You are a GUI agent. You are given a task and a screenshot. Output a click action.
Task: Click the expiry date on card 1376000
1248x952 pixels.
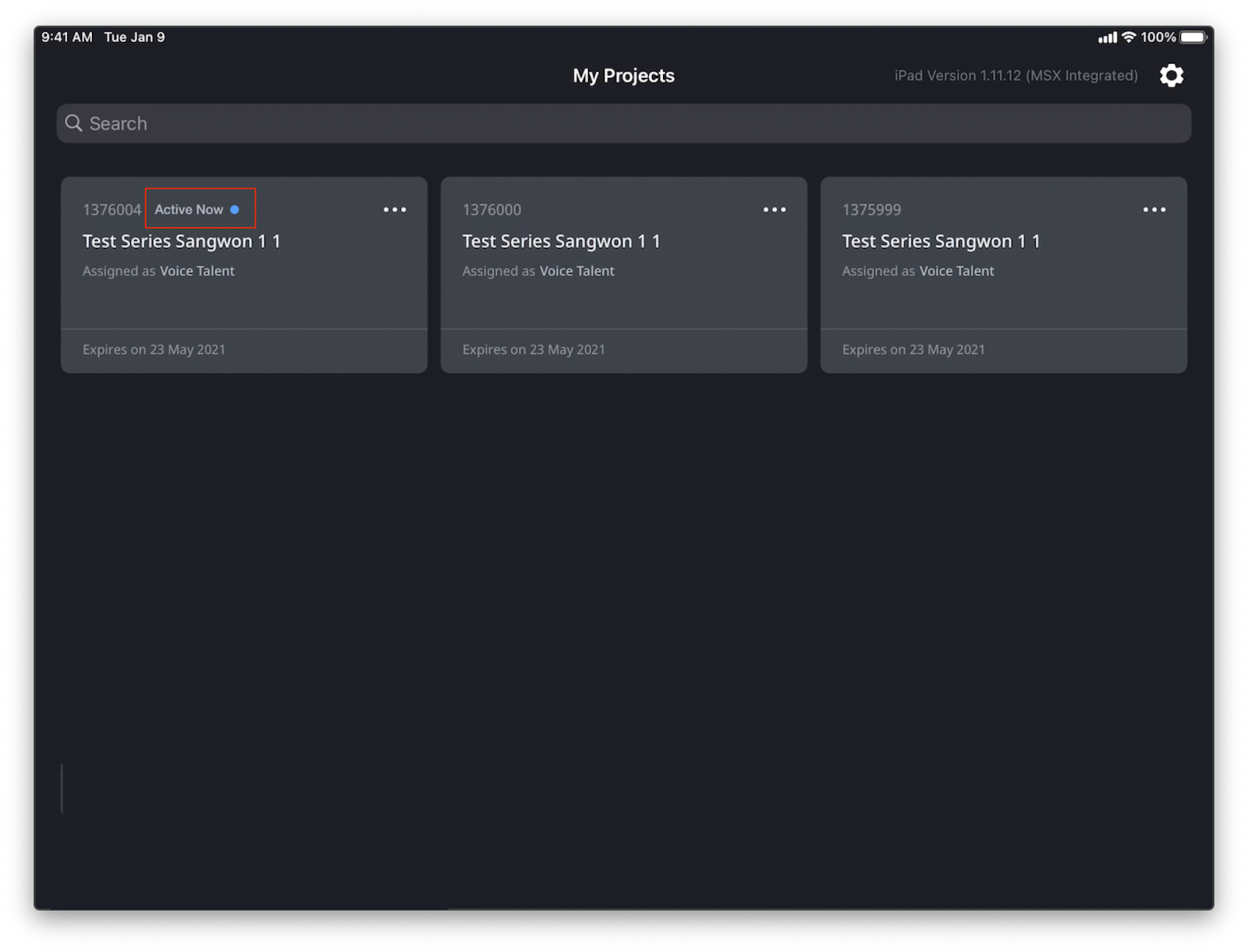pos(534,349)
